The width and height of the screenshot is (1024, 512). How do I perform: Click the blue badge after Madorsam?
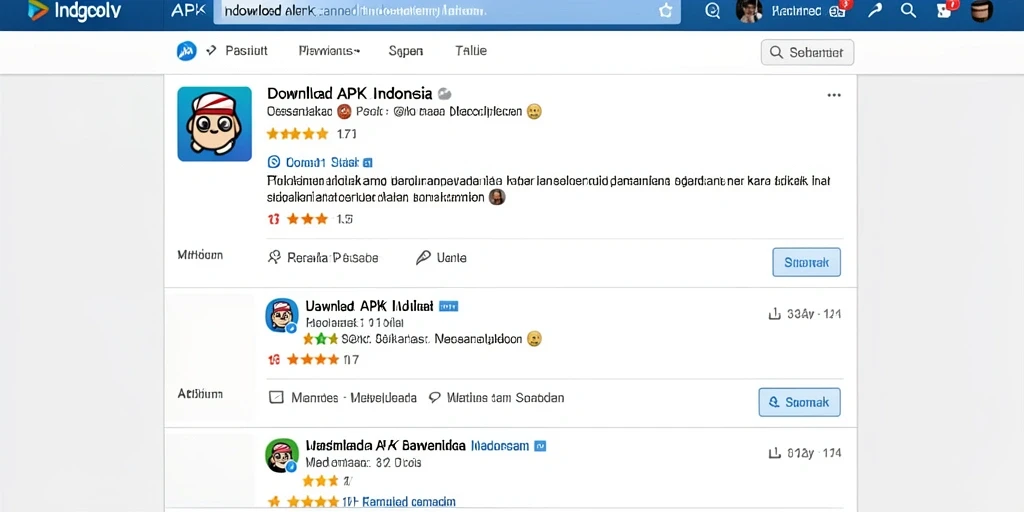(x=540, y=446)
